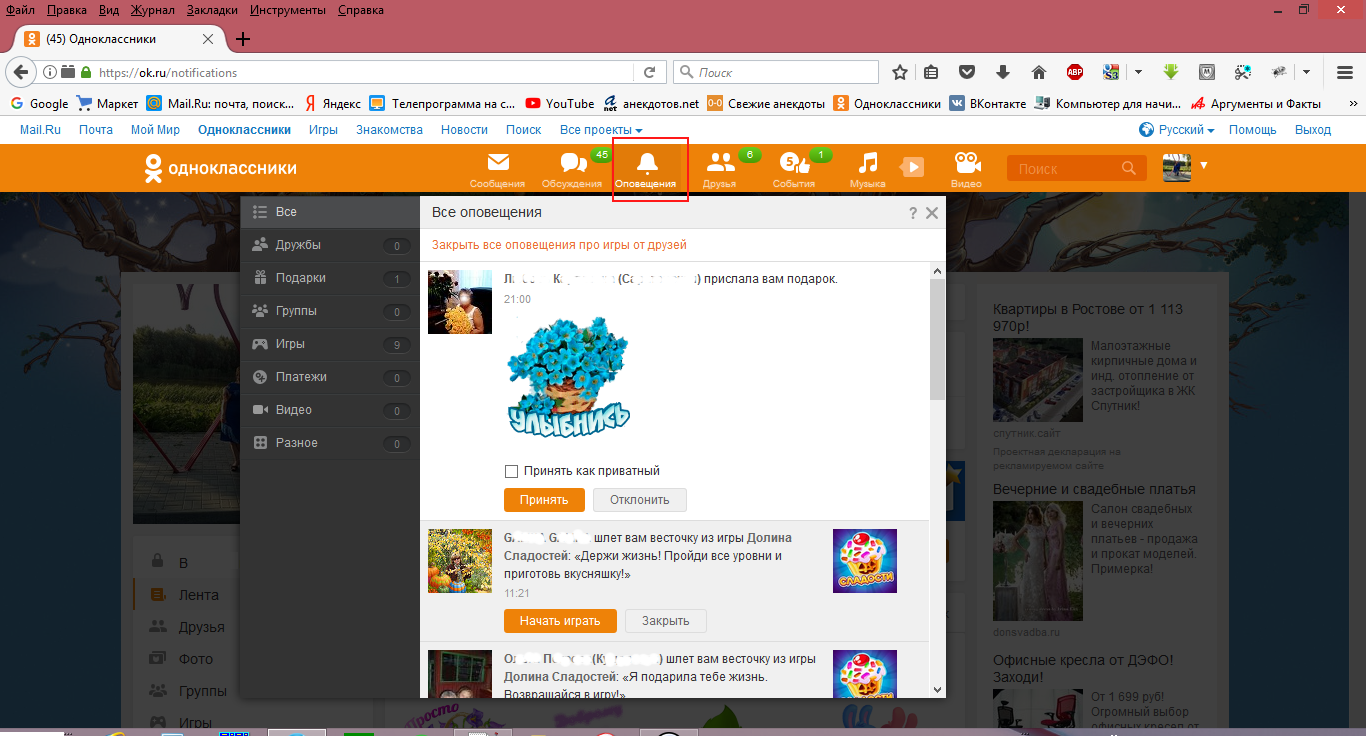
Task: Close the Все оповещения panel
Action: 932,213
